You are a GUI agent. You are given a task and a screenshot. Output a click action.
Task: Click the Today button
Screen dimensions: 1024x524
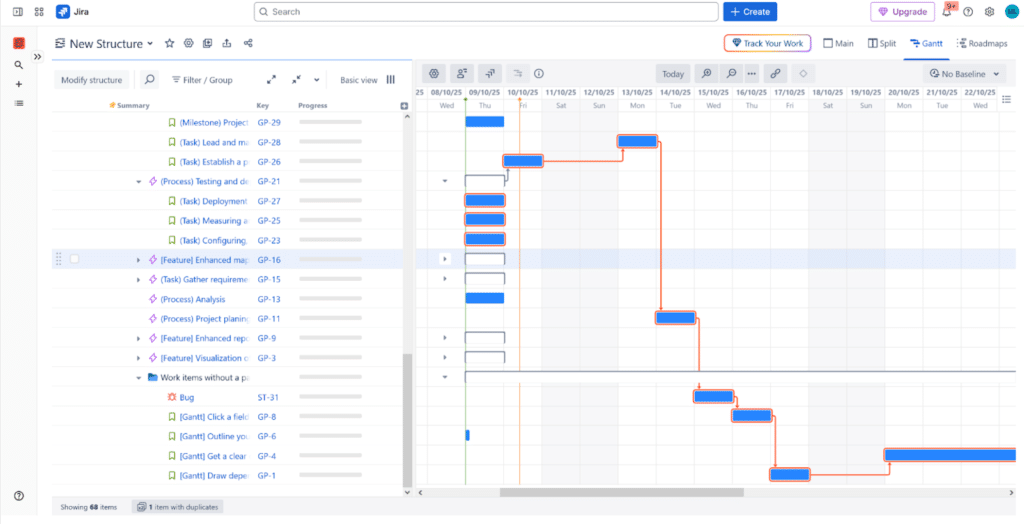[673, 74]
